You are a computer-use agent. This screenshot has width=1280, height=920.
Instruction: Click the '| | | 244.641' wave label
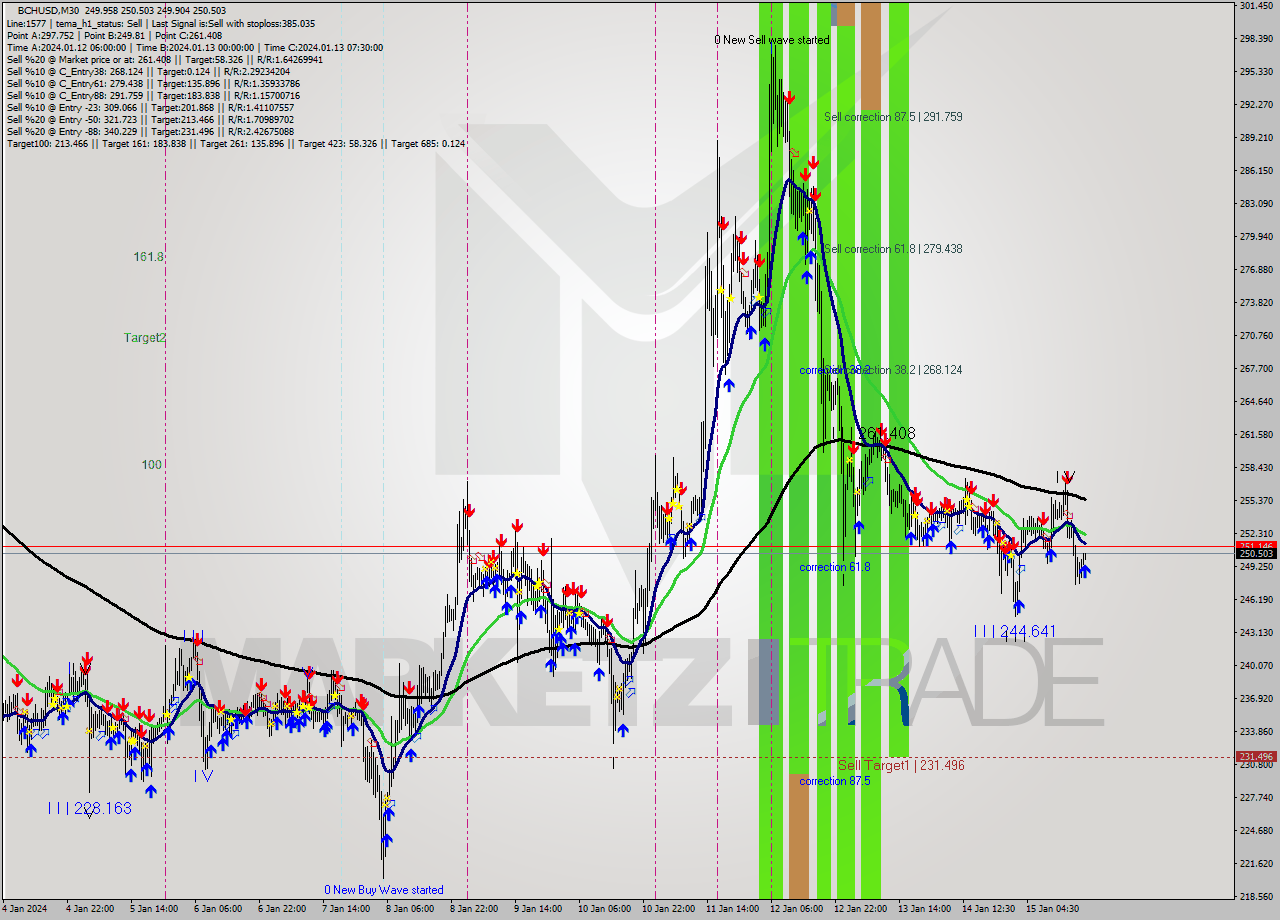tap(1015, 631)
